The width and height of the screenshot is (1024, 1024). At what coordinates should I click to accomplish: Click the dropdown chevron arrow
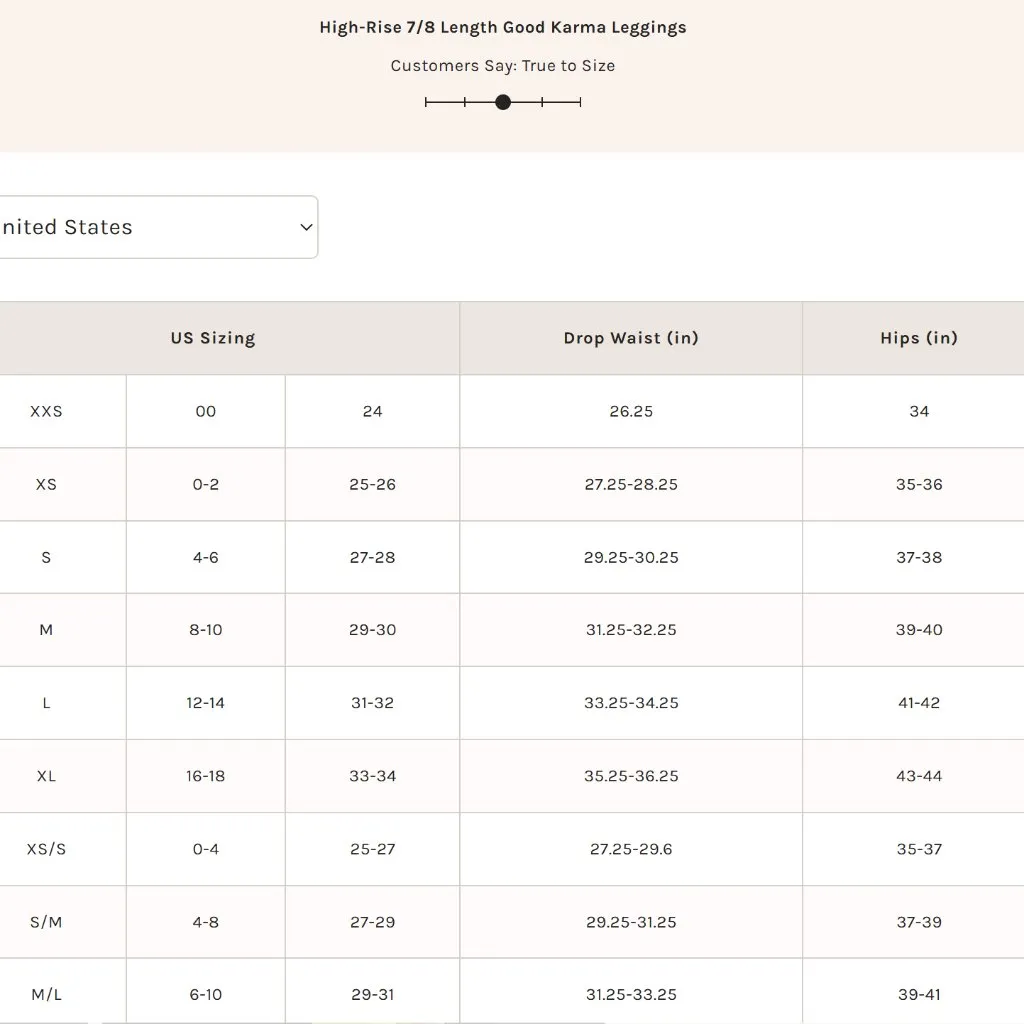[x=306, y=227]
